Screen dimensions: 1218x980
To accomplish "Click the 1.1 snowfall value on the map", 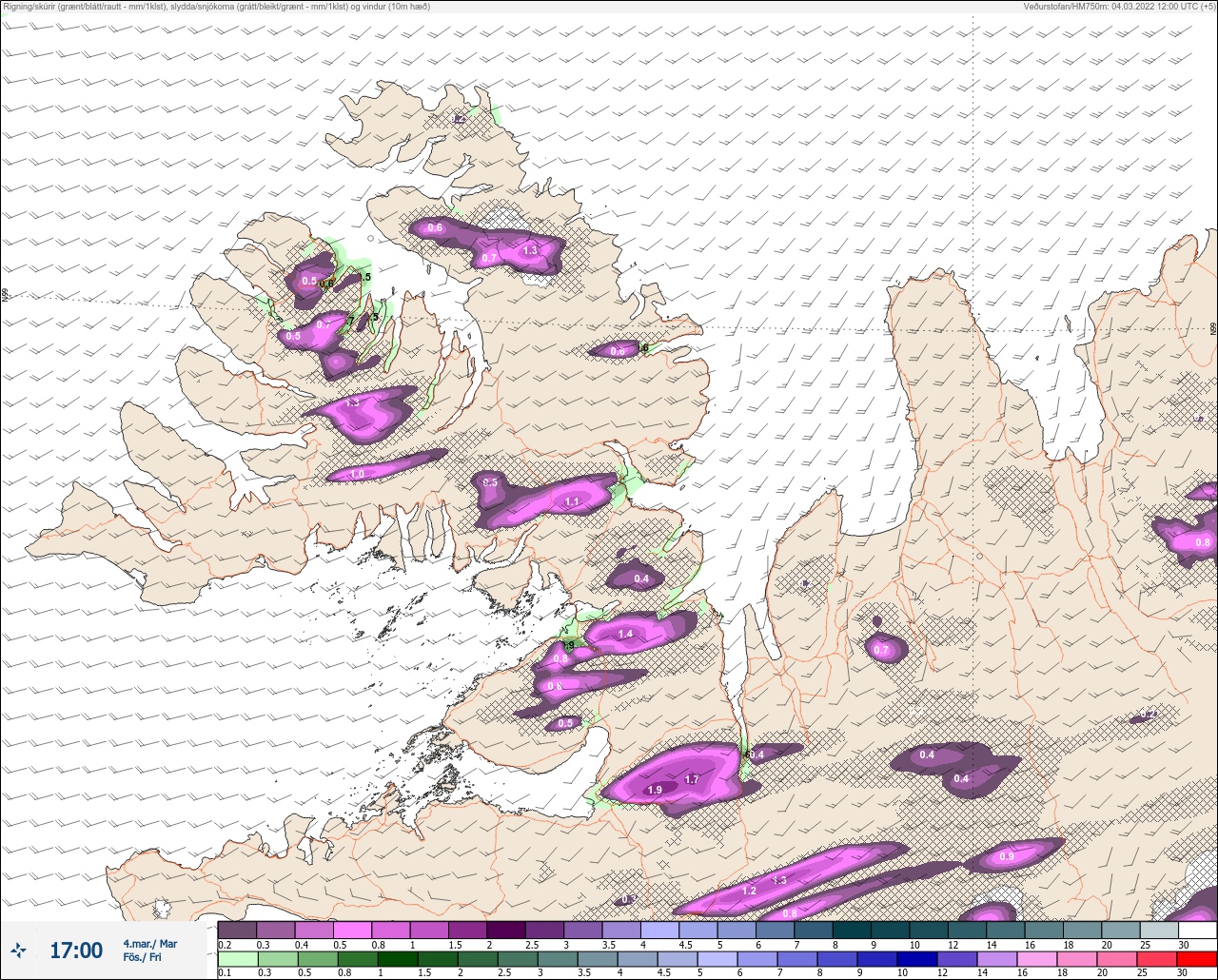I will [572, 501].
